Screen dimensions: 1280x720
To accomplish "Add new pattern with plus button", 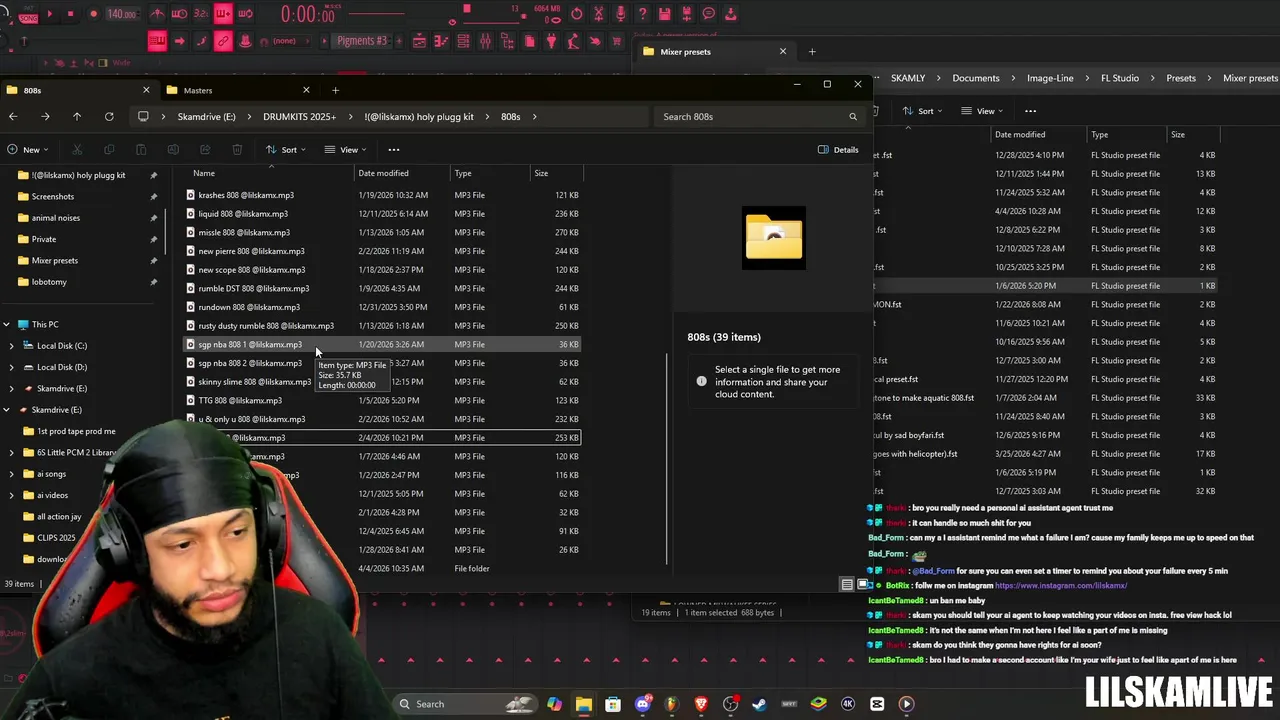I will coord(397,41).
